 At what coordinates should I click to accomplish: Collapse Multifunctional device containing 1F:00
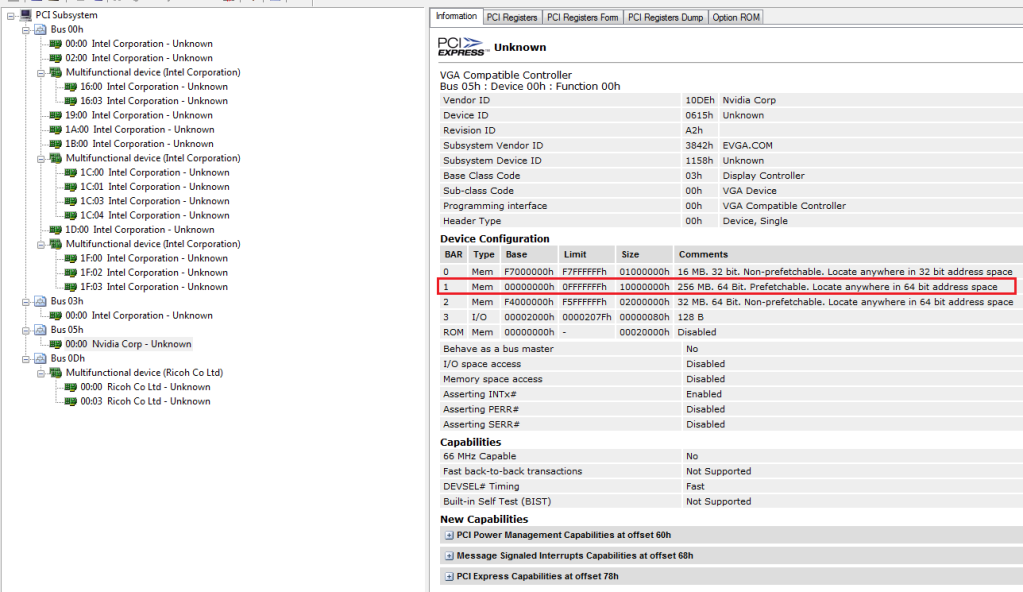(x=41, y=244)
